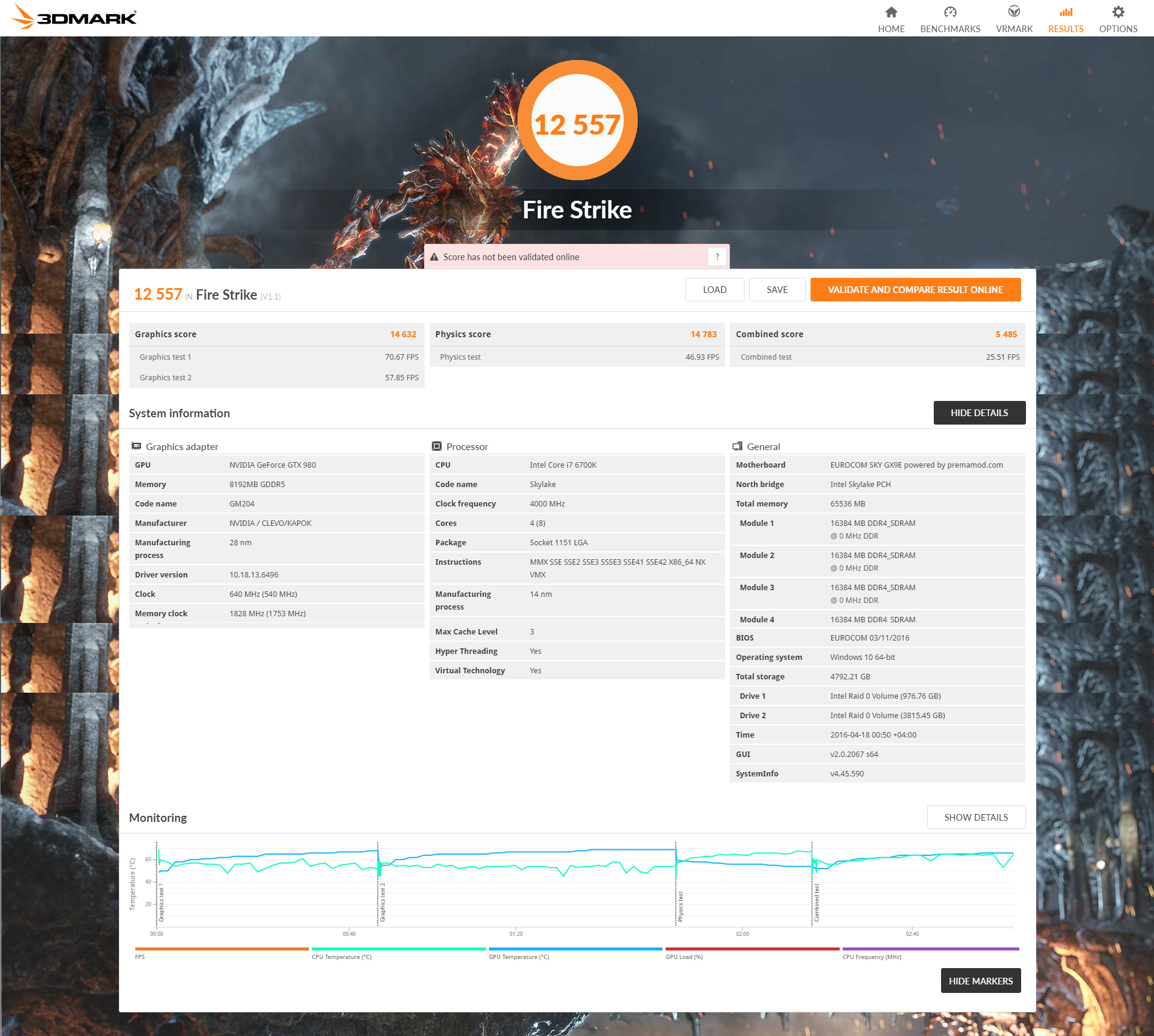
Task: Open the HOME menu label
Action: (x=891, y=29)
